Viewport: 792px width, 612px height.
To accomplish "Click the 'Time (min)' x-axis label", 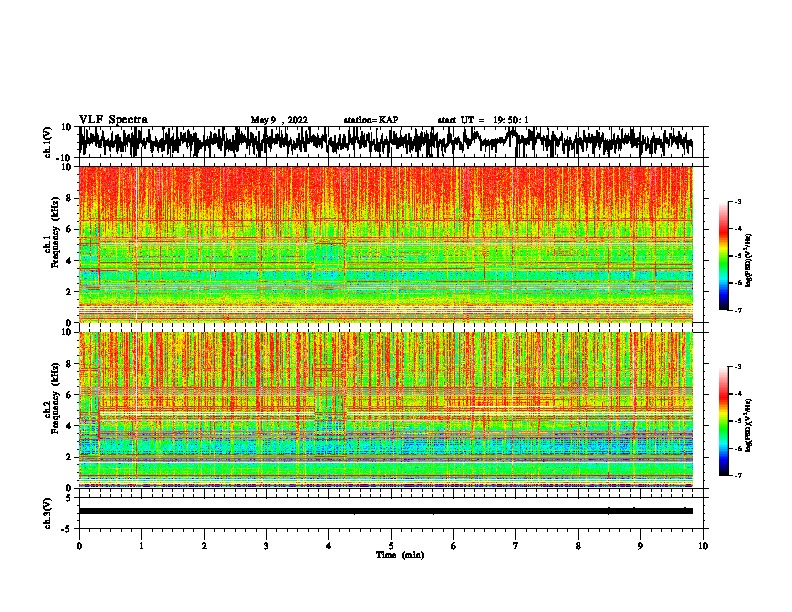I will [400, 555].
